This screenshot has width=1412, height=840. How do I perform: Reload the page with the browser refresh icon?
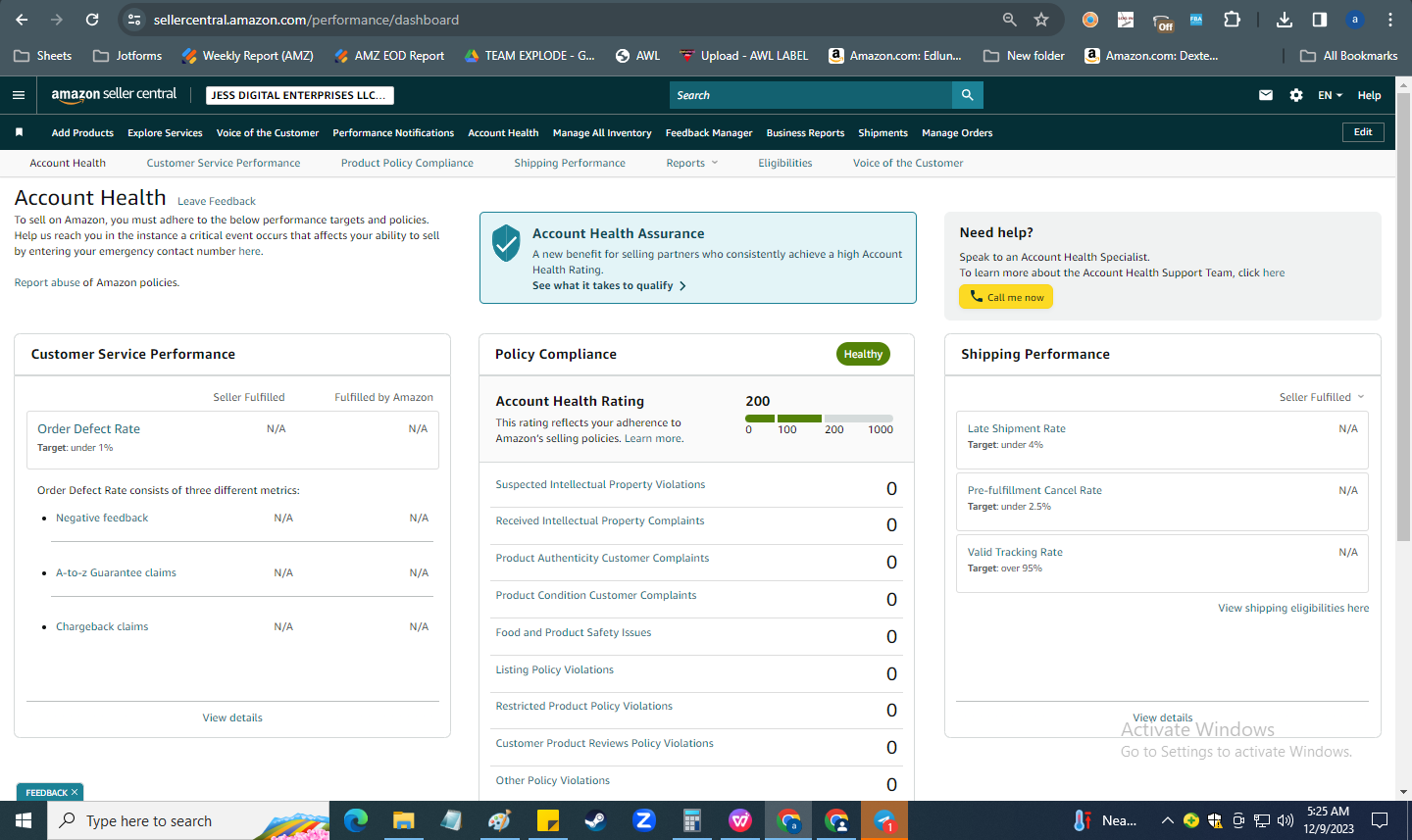point(92,20)
